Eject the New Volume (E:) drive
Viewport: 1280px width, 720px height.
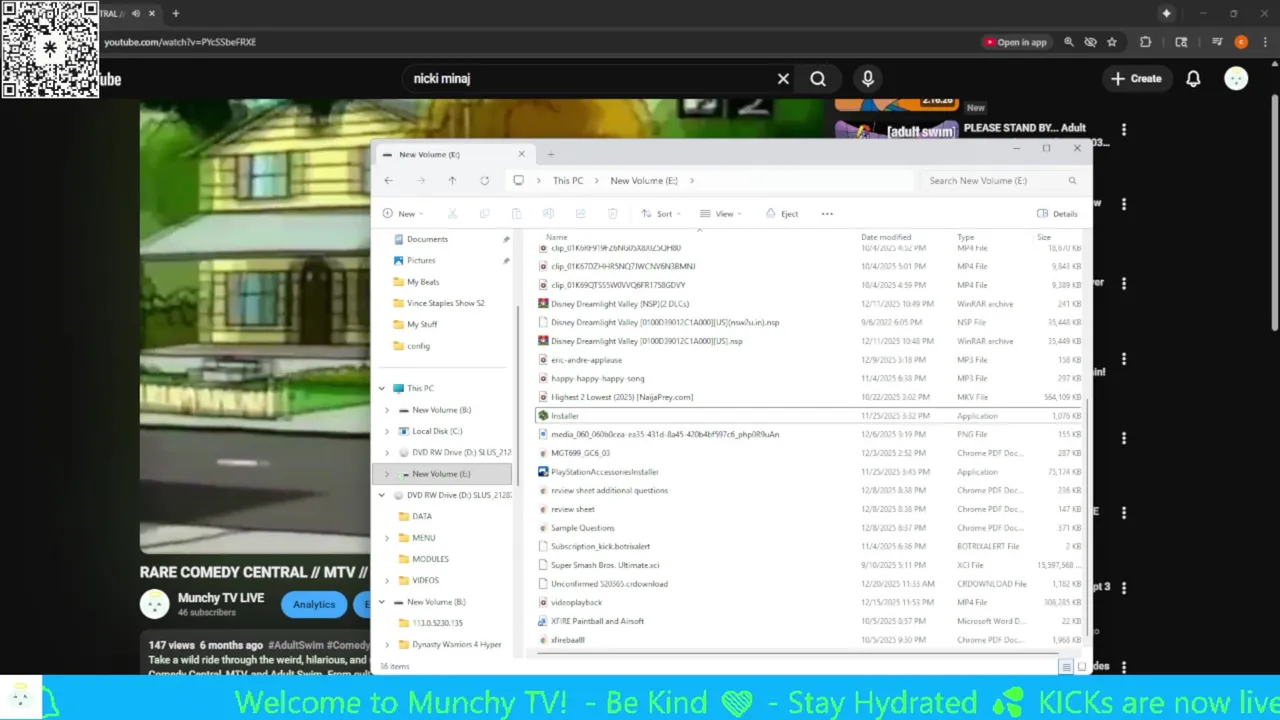[x=782, y=214]
